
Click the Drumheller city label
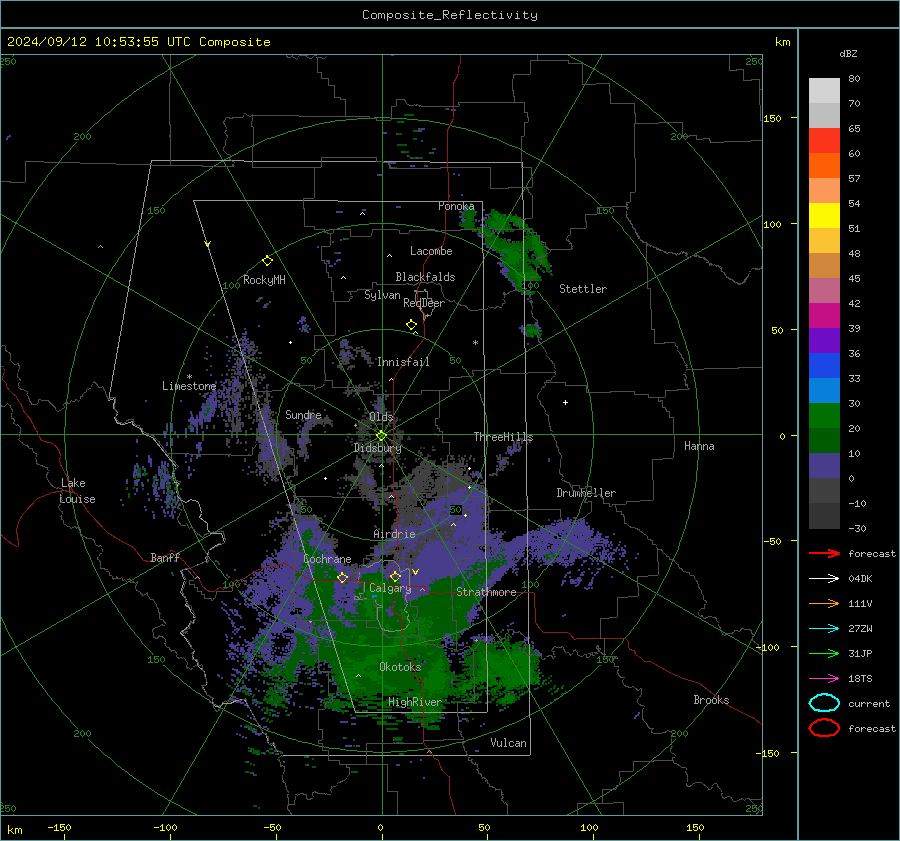[586, 493]
